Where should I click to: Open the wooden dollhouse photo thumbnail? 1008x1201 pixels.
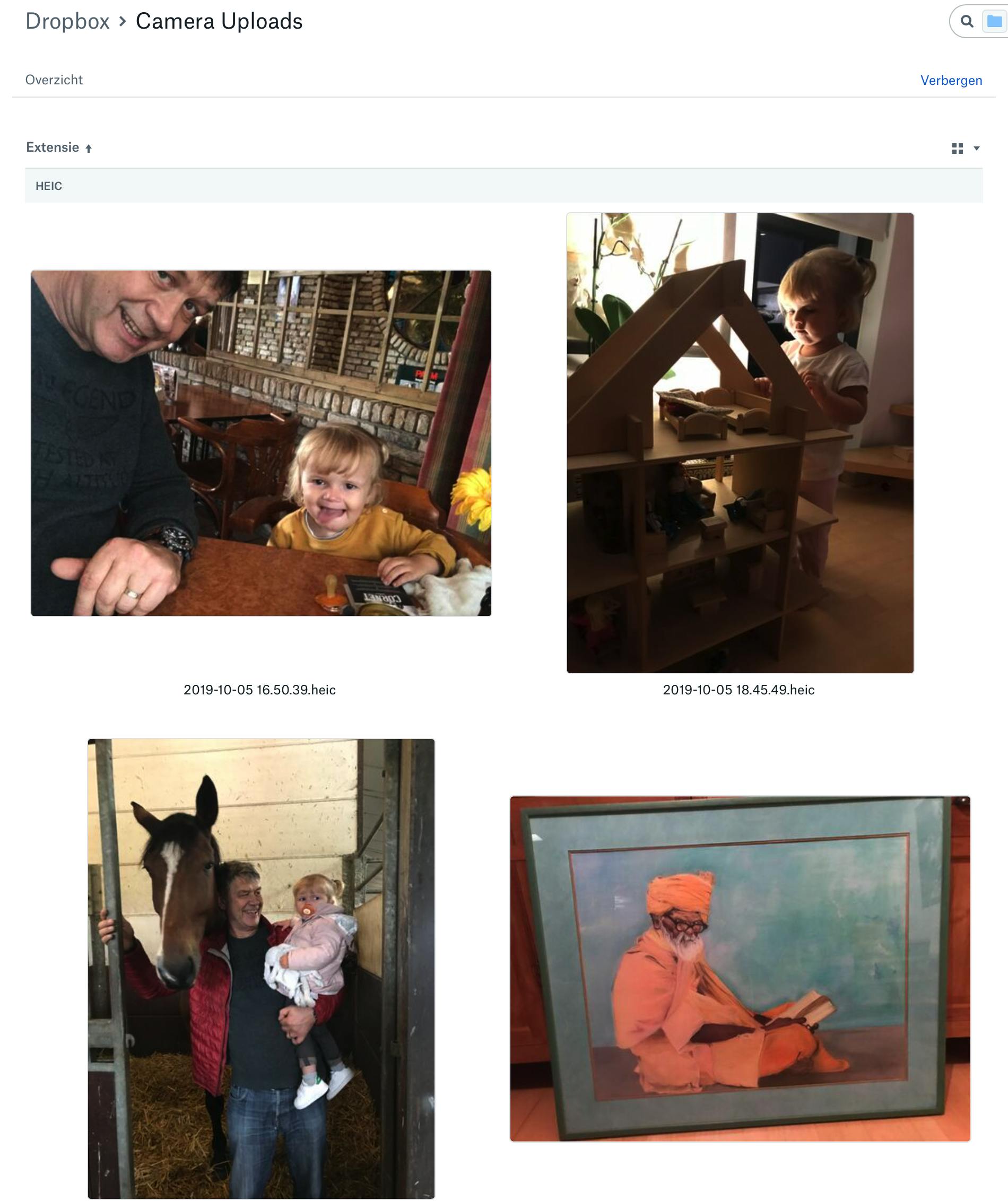(740, 443)
